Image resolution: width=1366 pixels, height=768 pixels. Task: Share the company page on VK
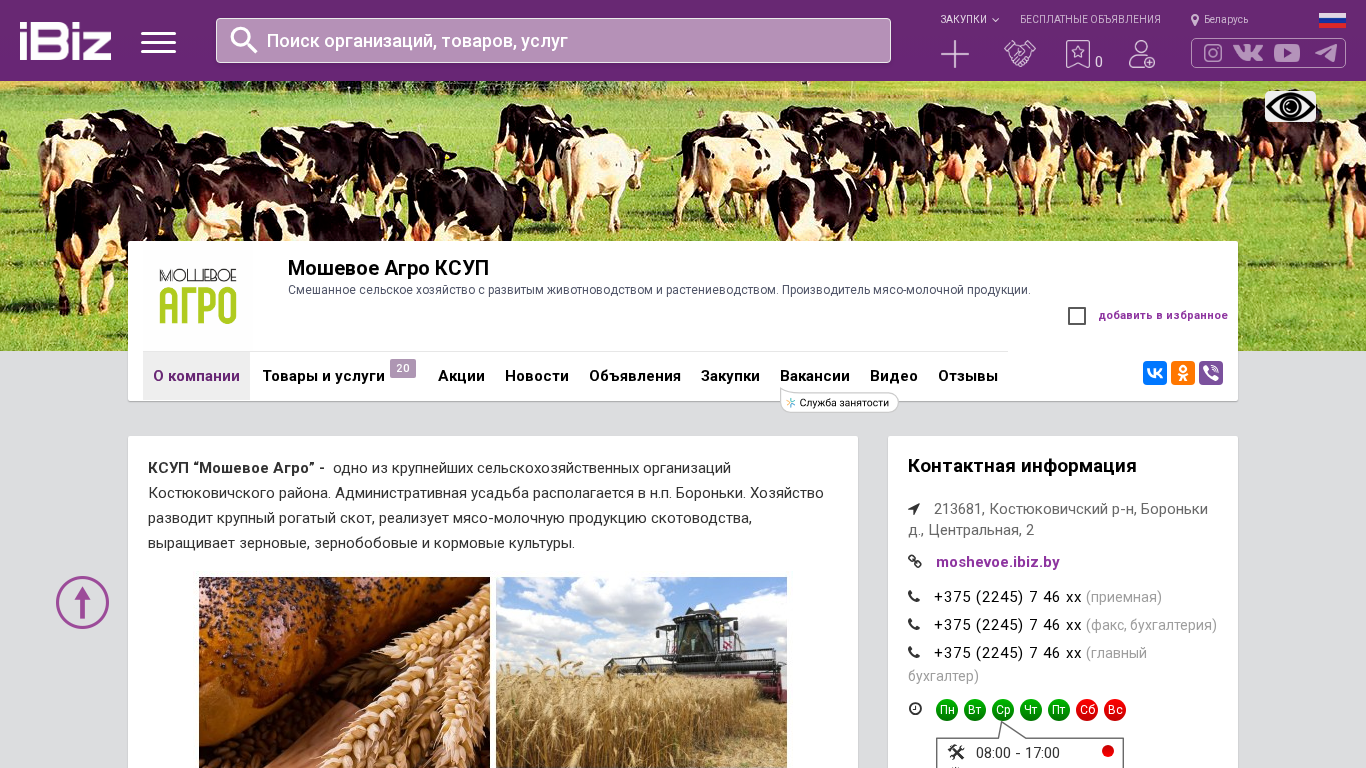point(1155,373)
